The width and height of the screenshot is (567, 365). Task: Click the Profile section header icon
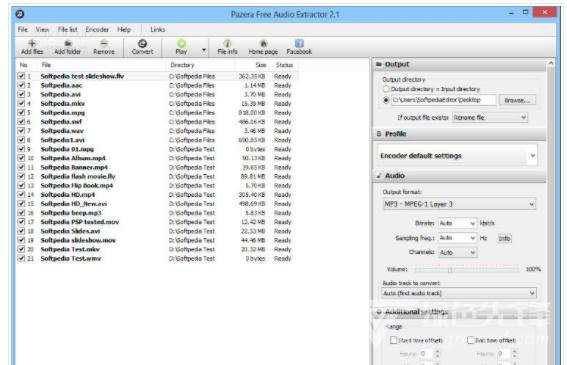click(379, 134)
